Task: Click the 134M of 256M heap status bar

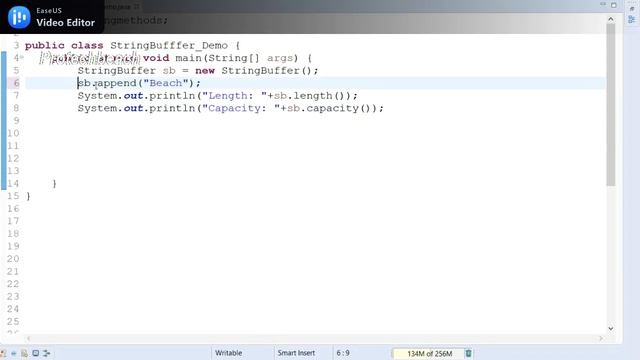Action: [429, 353]
